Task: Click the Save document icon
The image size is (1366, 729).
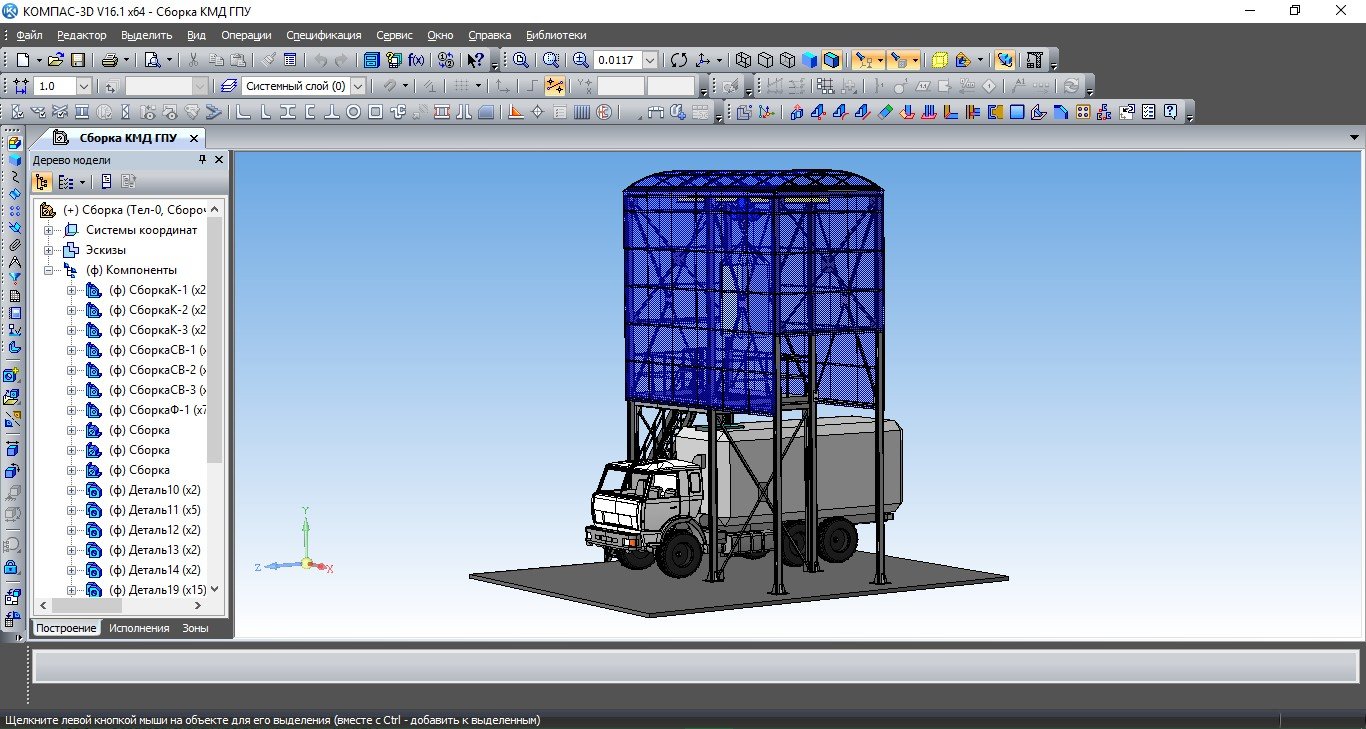Action: click(78, 60)
